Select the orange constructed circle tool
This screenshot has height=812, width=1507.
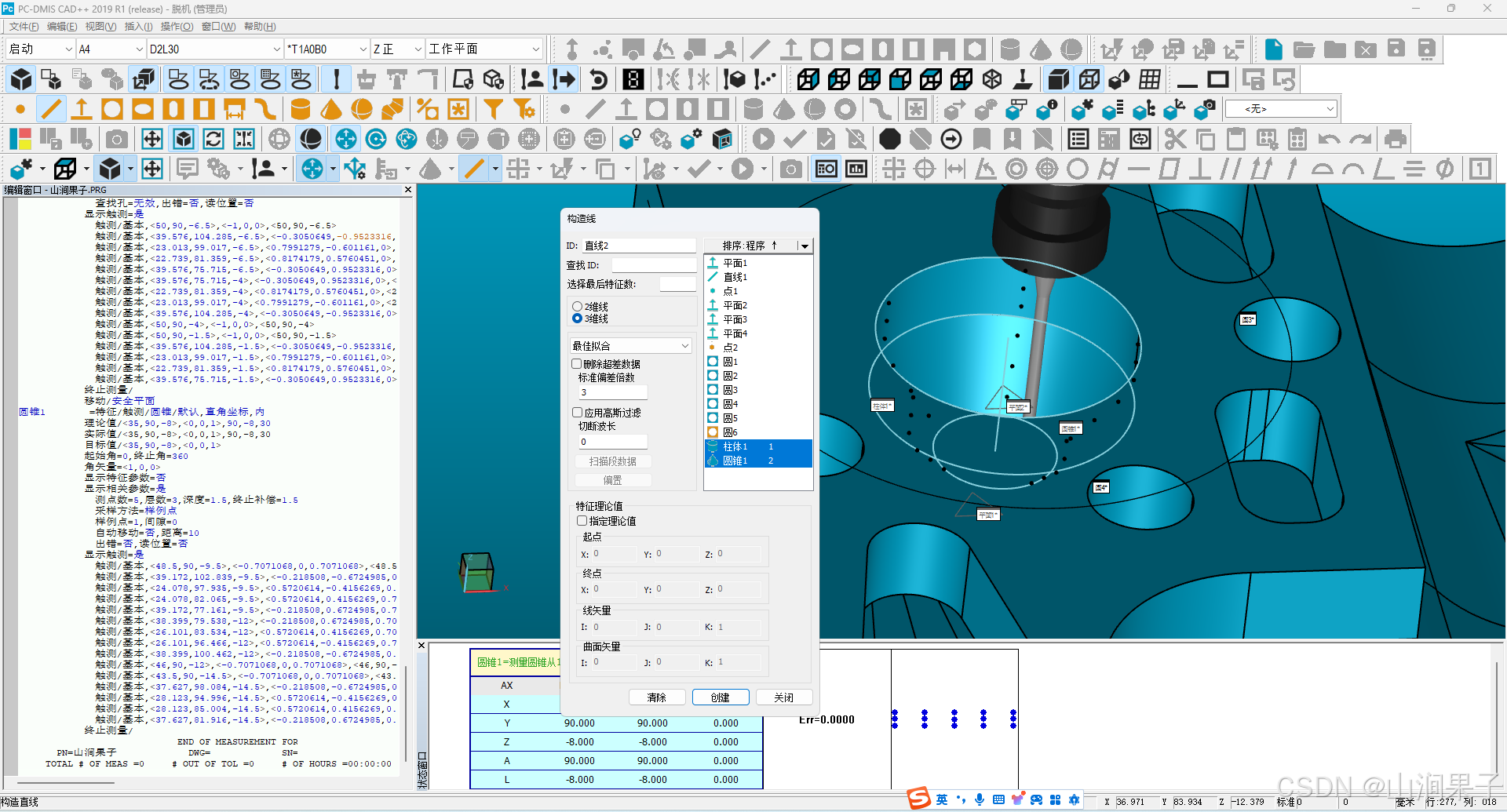click(x=112, y=109)
